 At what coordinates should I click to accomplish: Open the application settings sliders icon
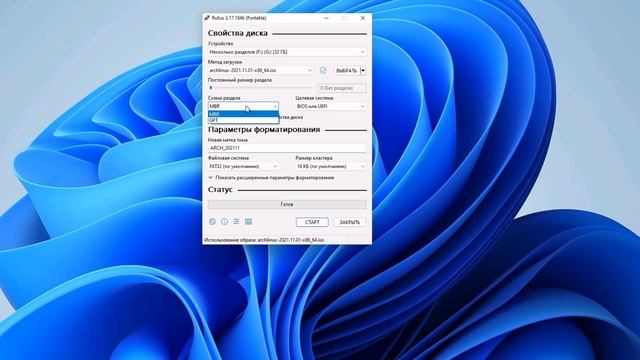(x=236, y=222)
